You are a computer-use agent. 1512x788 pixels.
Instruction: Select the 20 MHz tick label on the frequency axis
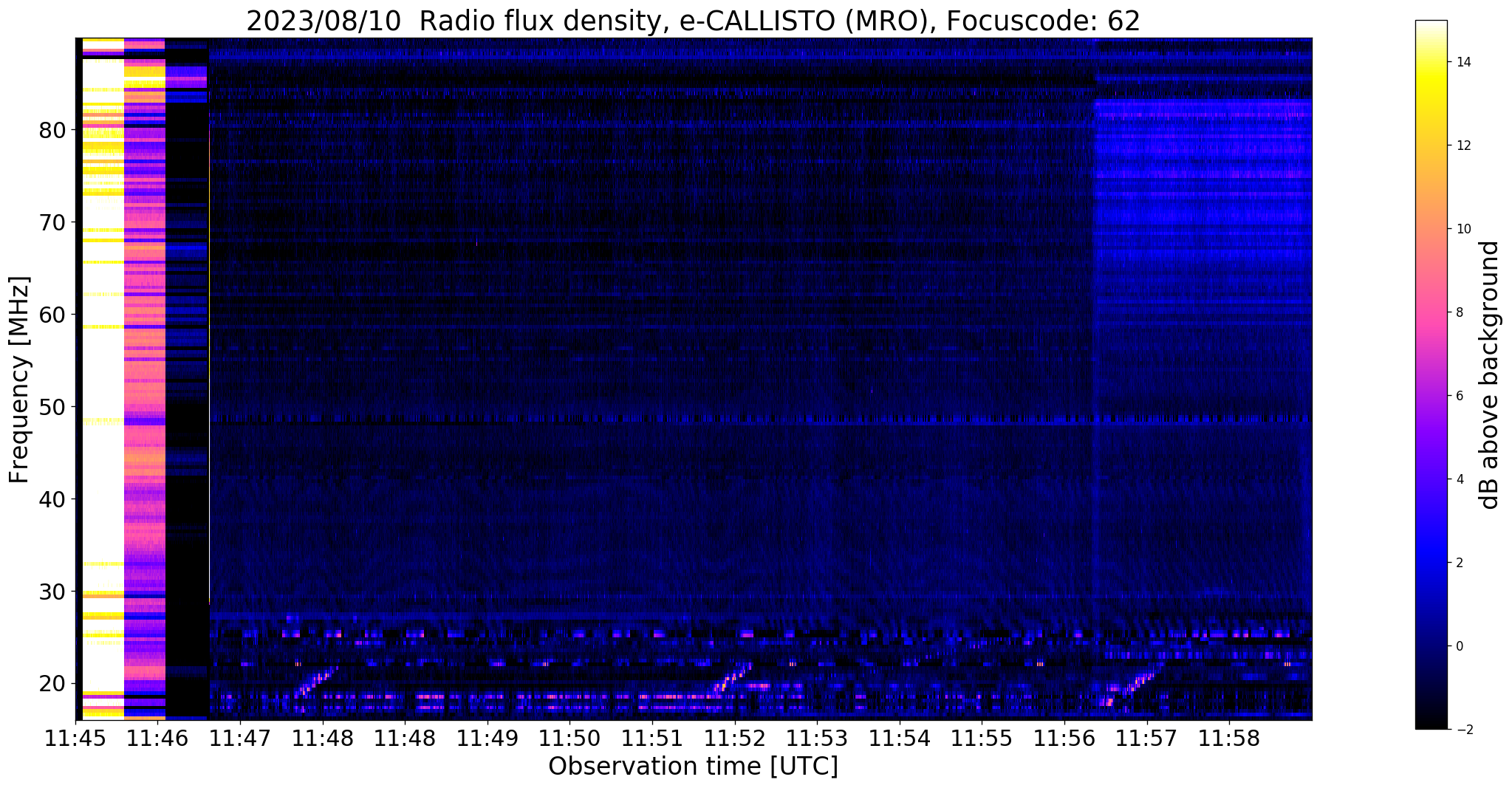click(x=52, y=685)
